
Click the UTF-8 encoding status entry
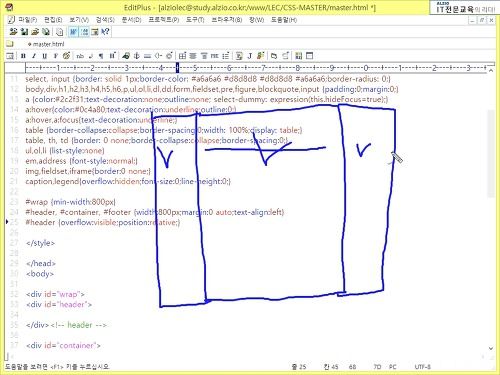(423, 367)
